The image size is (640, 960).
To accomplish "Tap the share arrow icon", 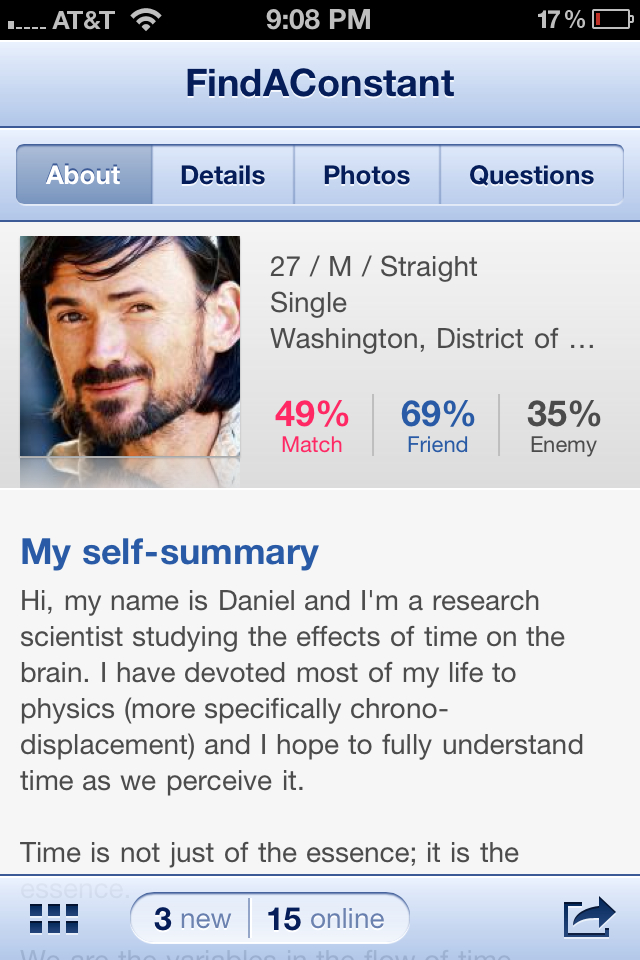I will (x=588, y=918).
